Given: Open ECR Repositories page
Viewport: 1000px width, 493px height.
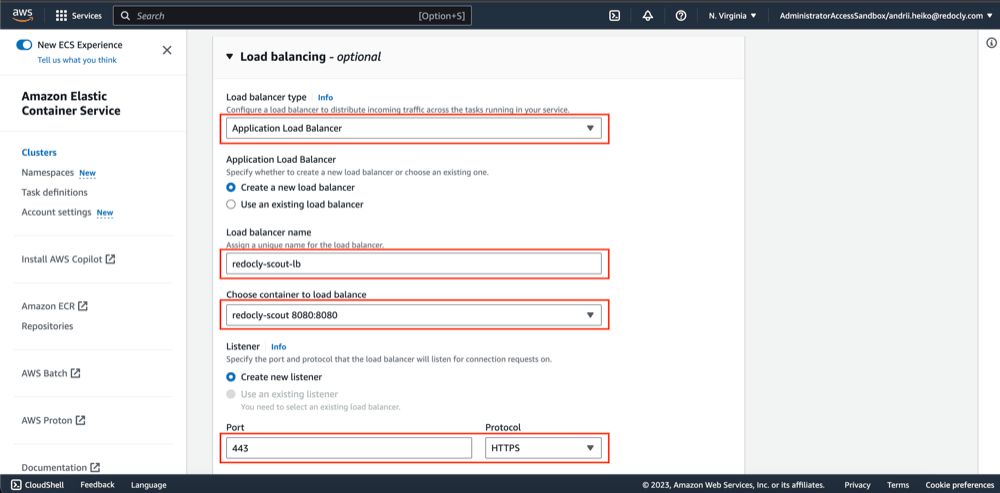Looking at the screenshot, I should point(47,326).
